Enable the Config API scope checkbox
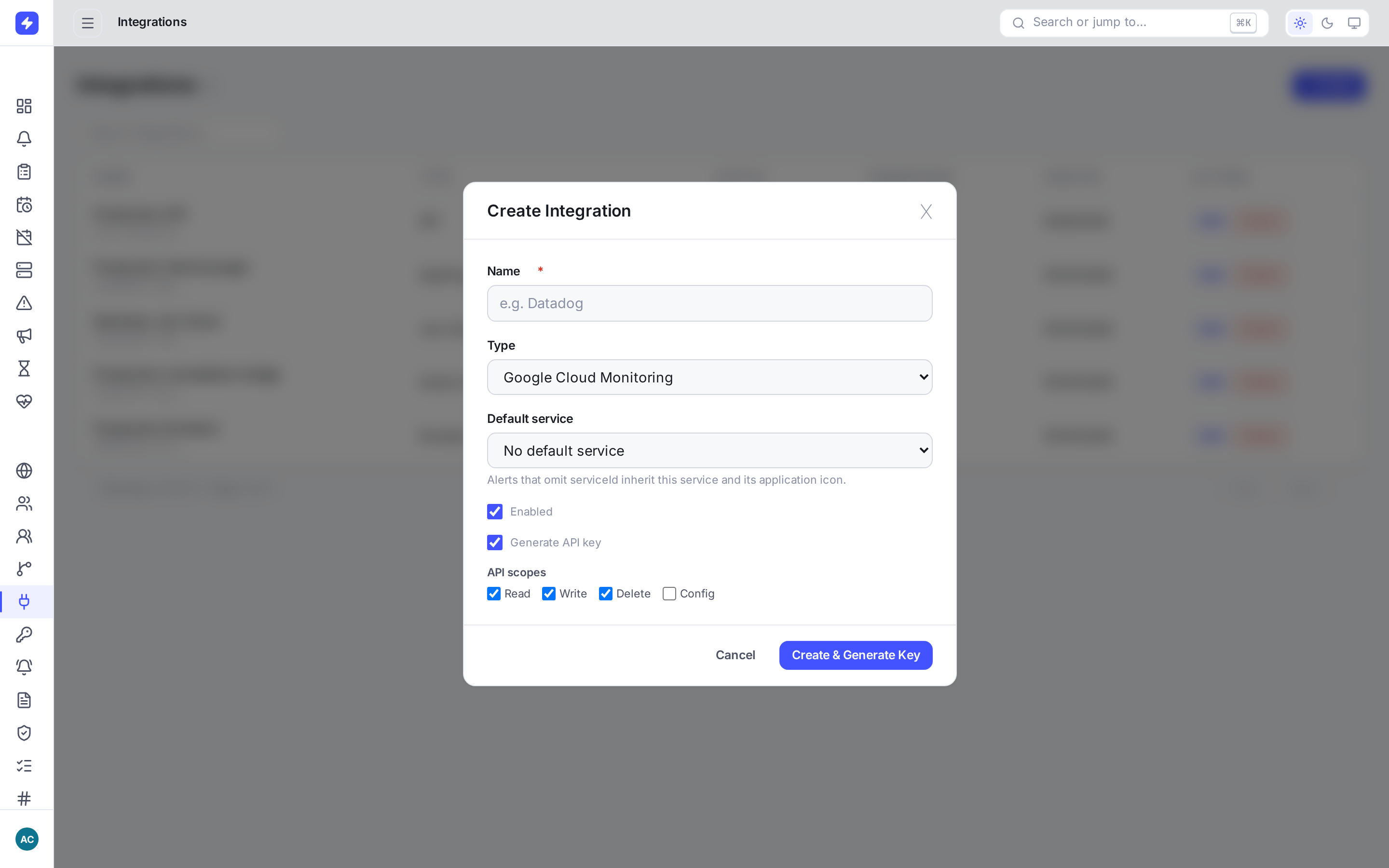This screenshot has height=868, width=1389. (x=669, y=594)
